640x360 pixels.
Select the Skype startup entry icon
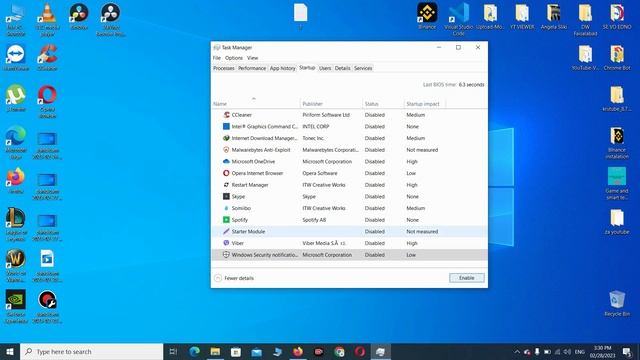tap(226, 196)
